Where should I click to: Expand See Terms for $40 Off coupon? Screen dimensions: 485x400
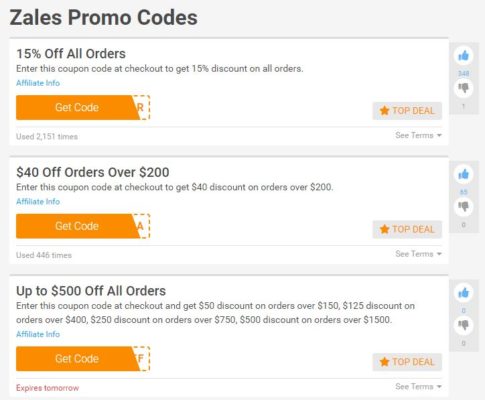(418, 254)
